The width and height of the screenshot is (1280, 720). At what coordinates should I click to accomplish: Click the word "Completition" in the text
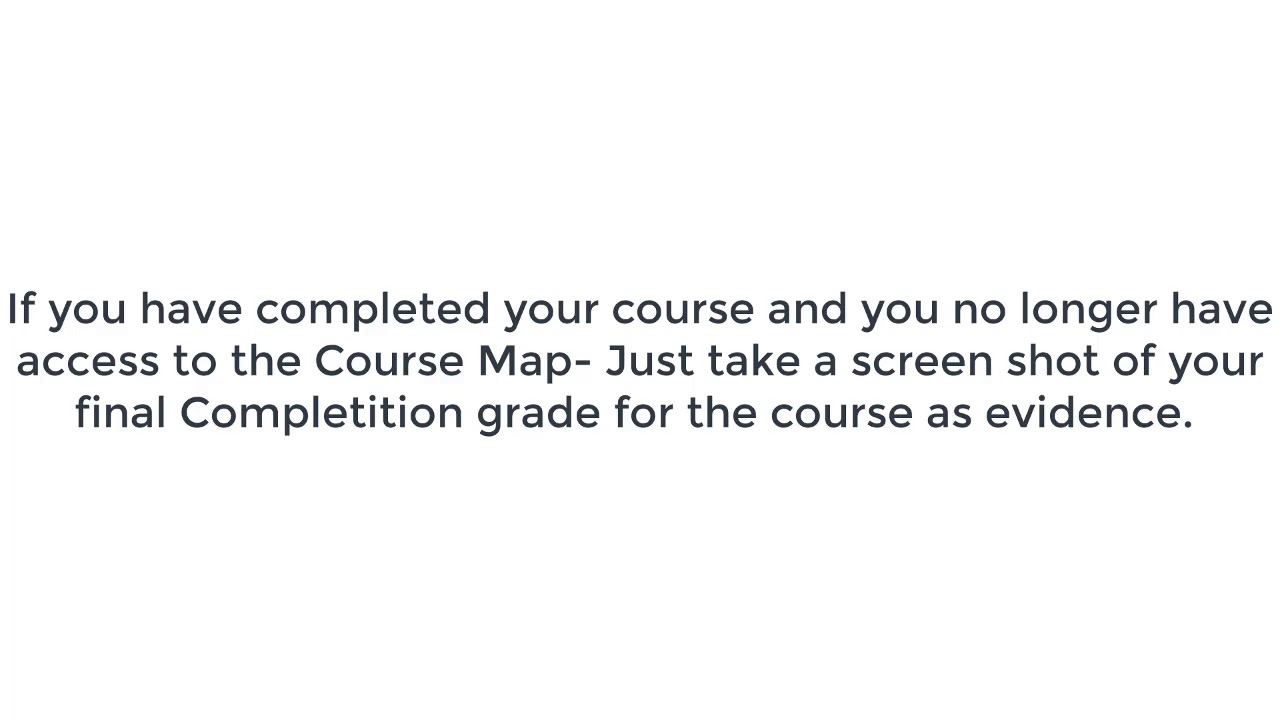click(320, 413)
